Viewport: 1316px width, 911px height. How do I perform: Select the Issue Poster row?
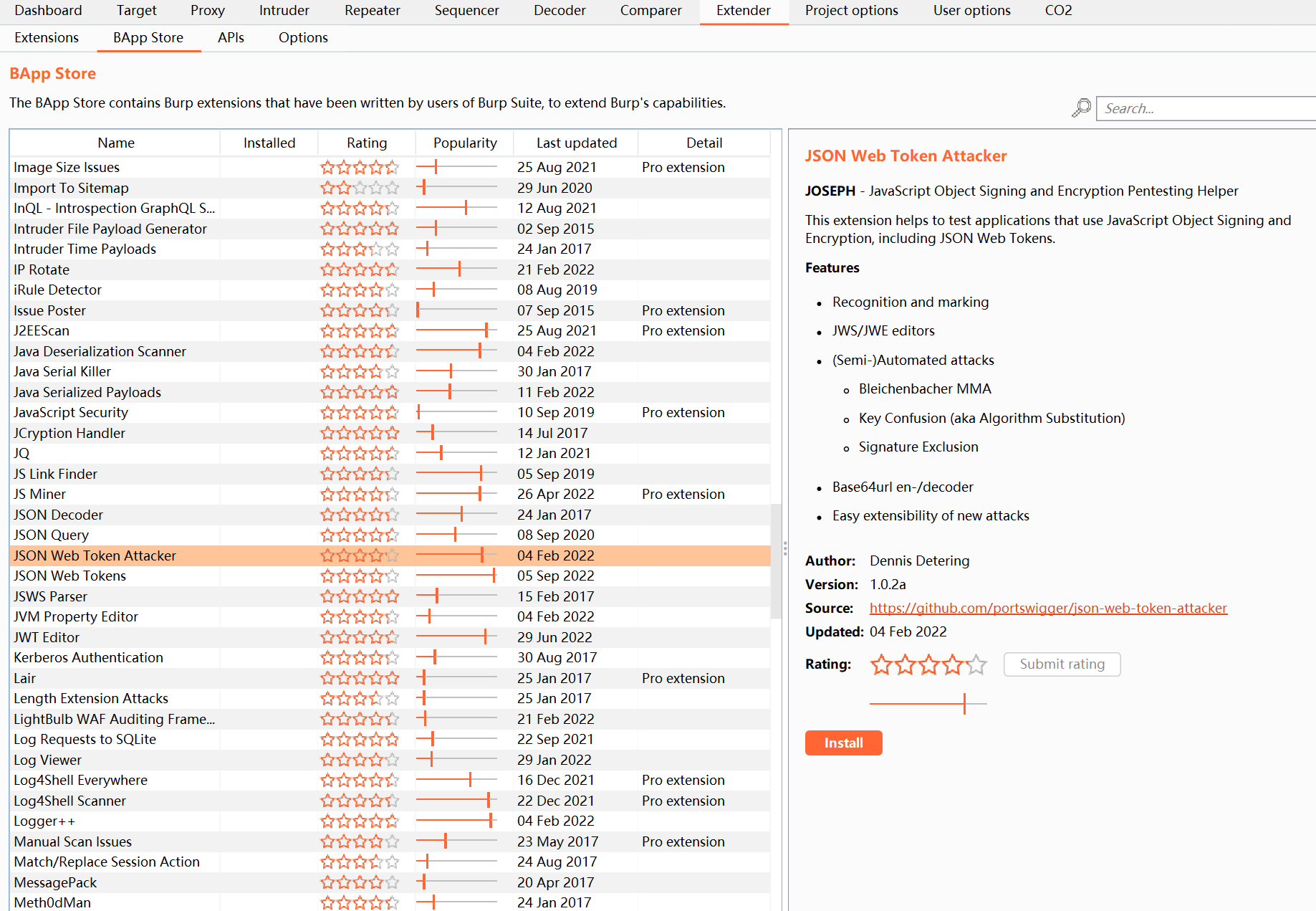390,311
